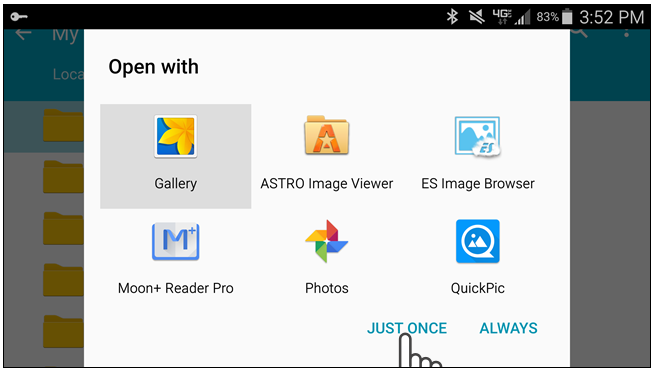The image size is (658, 373).
Task: Select the Google Photos pinwheel icon
Action: tap(326, 241)
